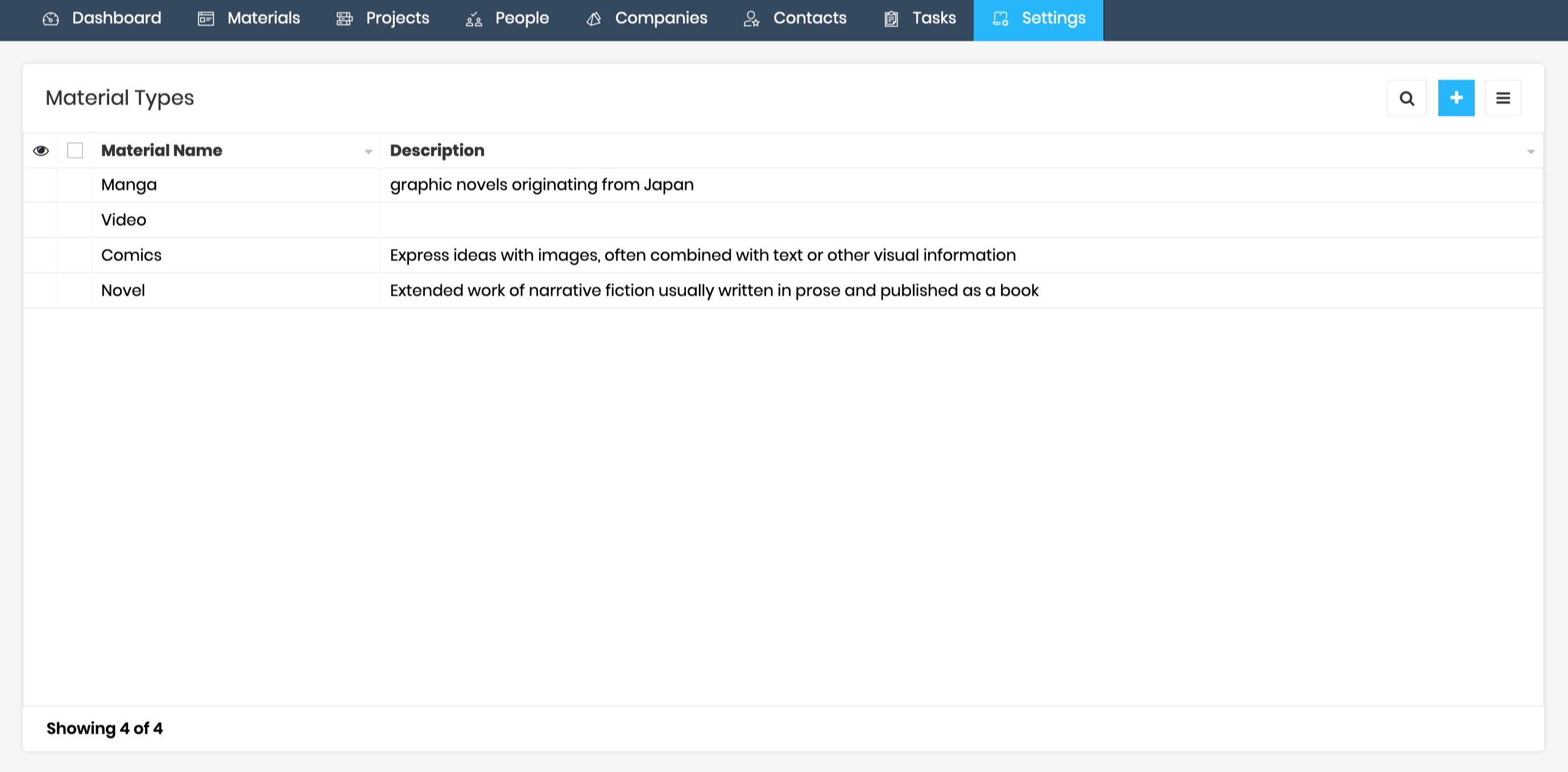Screen dimensions: 1568x772
Task: Check the select-all header checkbox
Action: (75, 150)
